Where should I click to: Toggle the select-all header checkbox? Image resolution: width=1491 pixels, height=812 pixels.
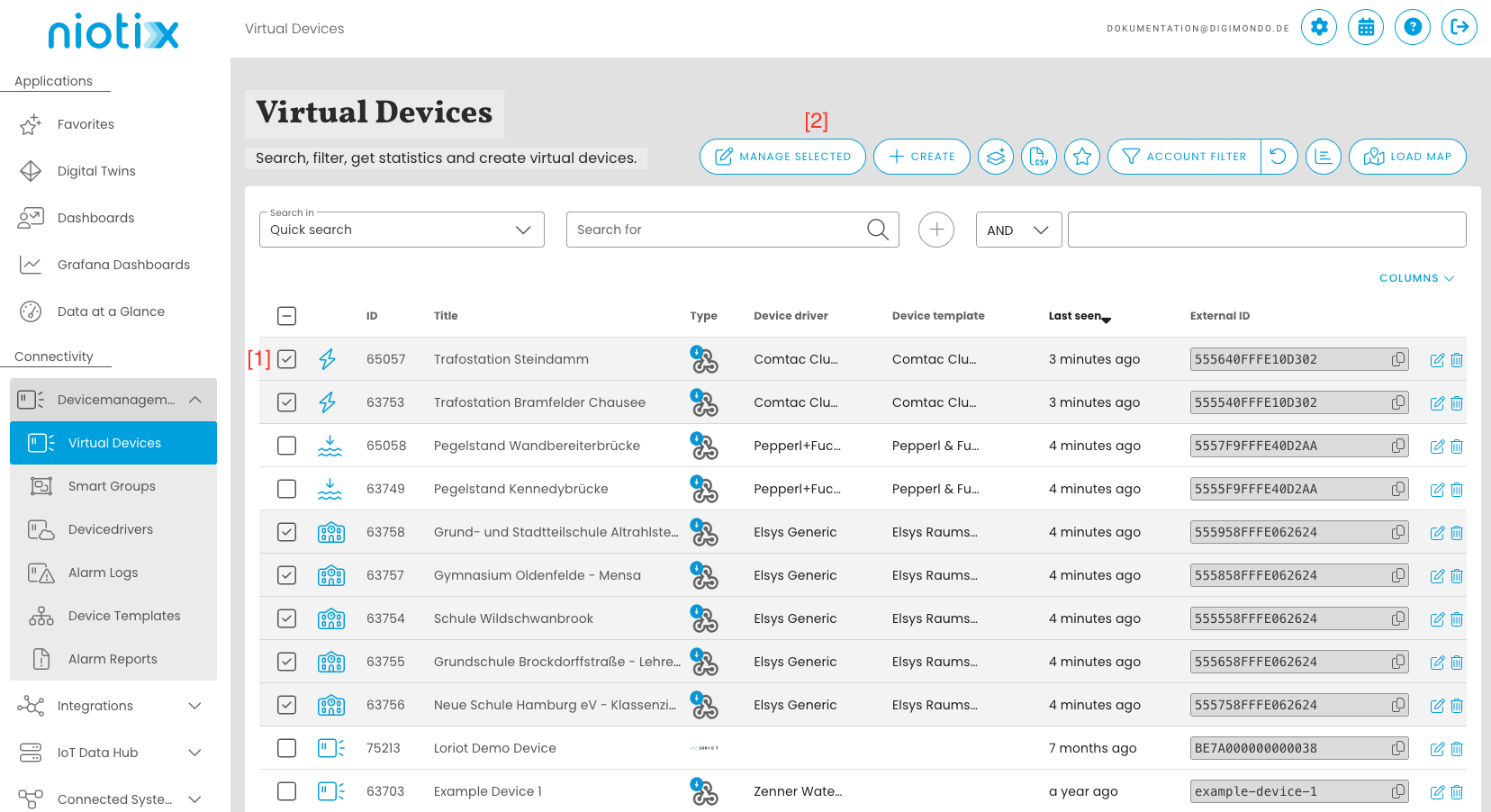pyautogui.click(x=287, y=316)
